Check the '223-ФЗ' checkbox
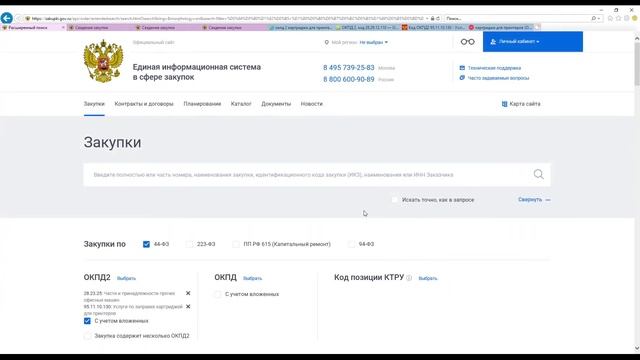640x360 pixels. [189, 244]
